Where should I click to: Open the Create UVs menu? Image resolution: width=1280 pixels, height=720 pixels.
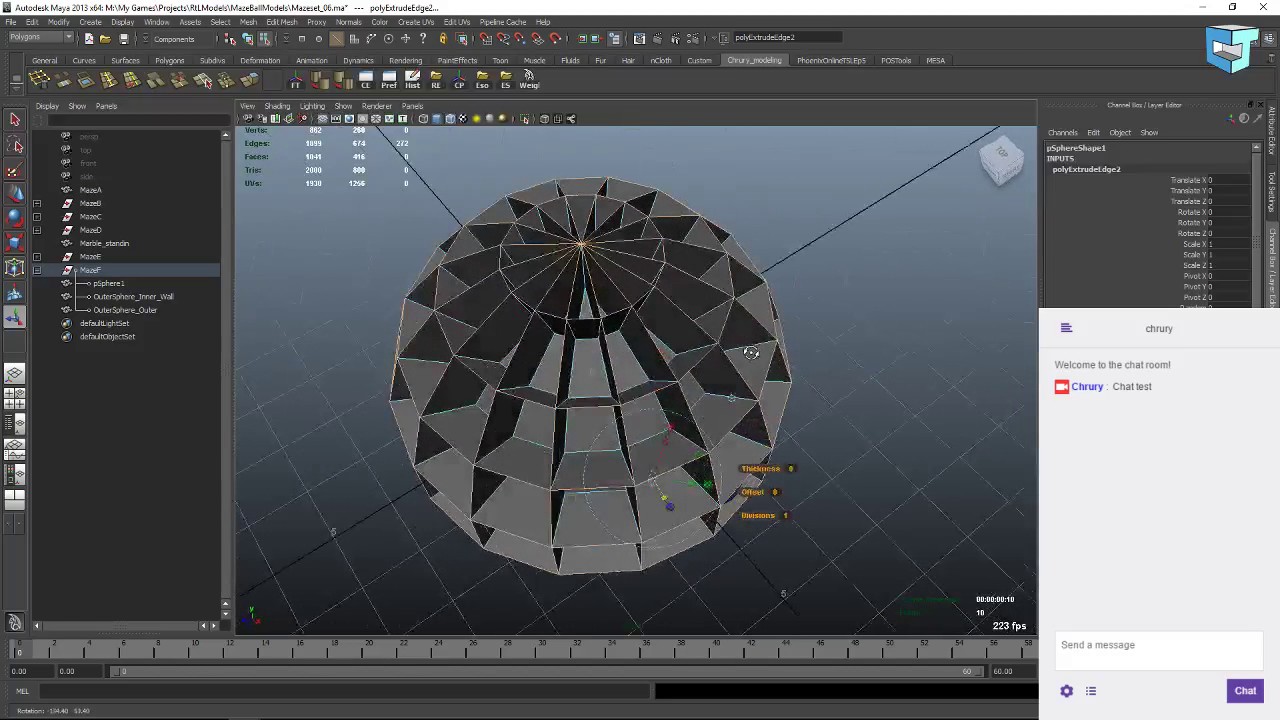(416, 22)
